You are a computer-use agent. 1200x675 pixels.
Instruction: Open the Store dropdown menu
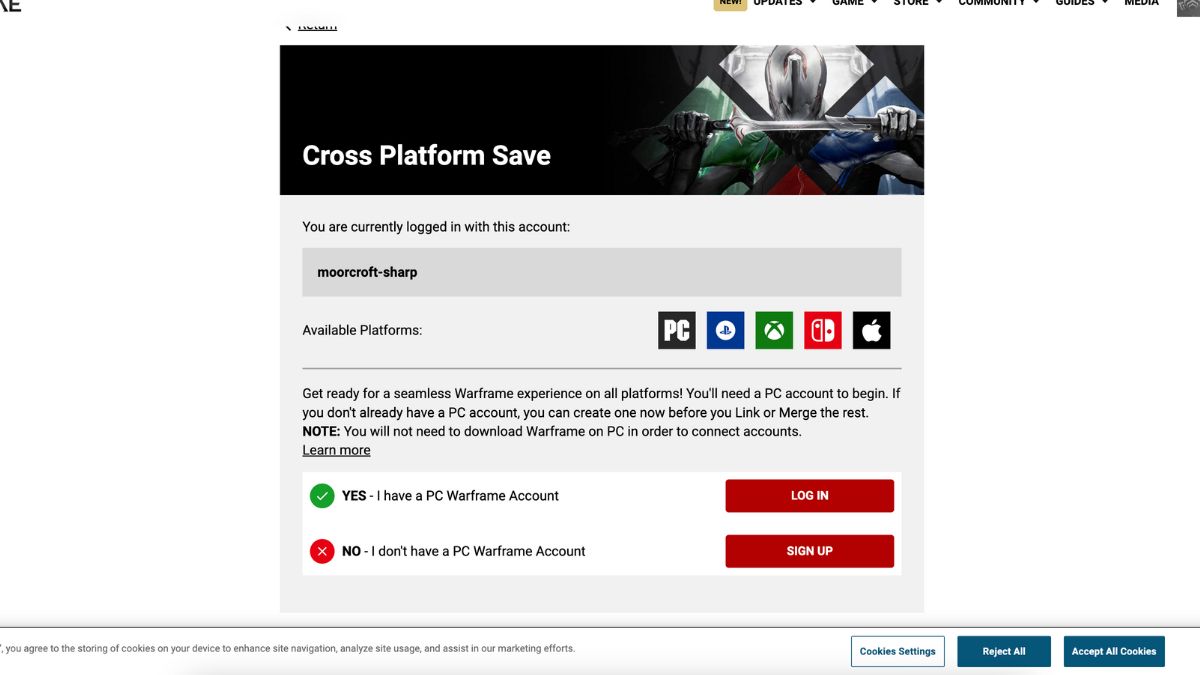pyautogui.click(x=917, y=3)
